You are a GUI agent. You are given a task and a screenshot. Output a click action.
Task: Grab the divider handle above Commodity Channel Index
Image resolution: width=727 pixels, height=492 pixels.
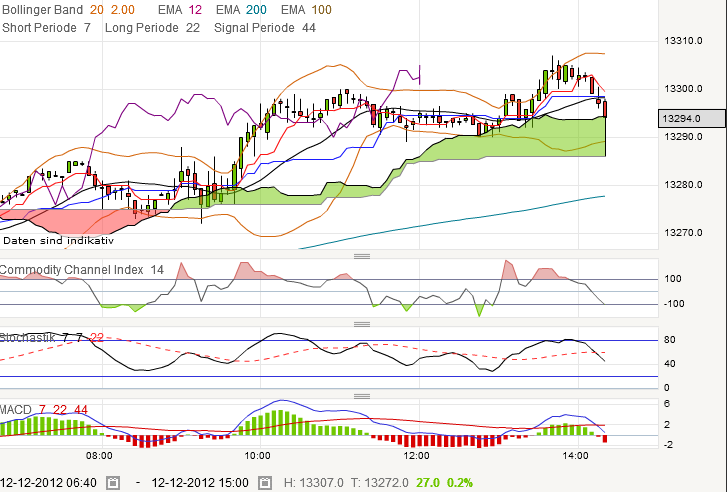(x=362, y=256)
